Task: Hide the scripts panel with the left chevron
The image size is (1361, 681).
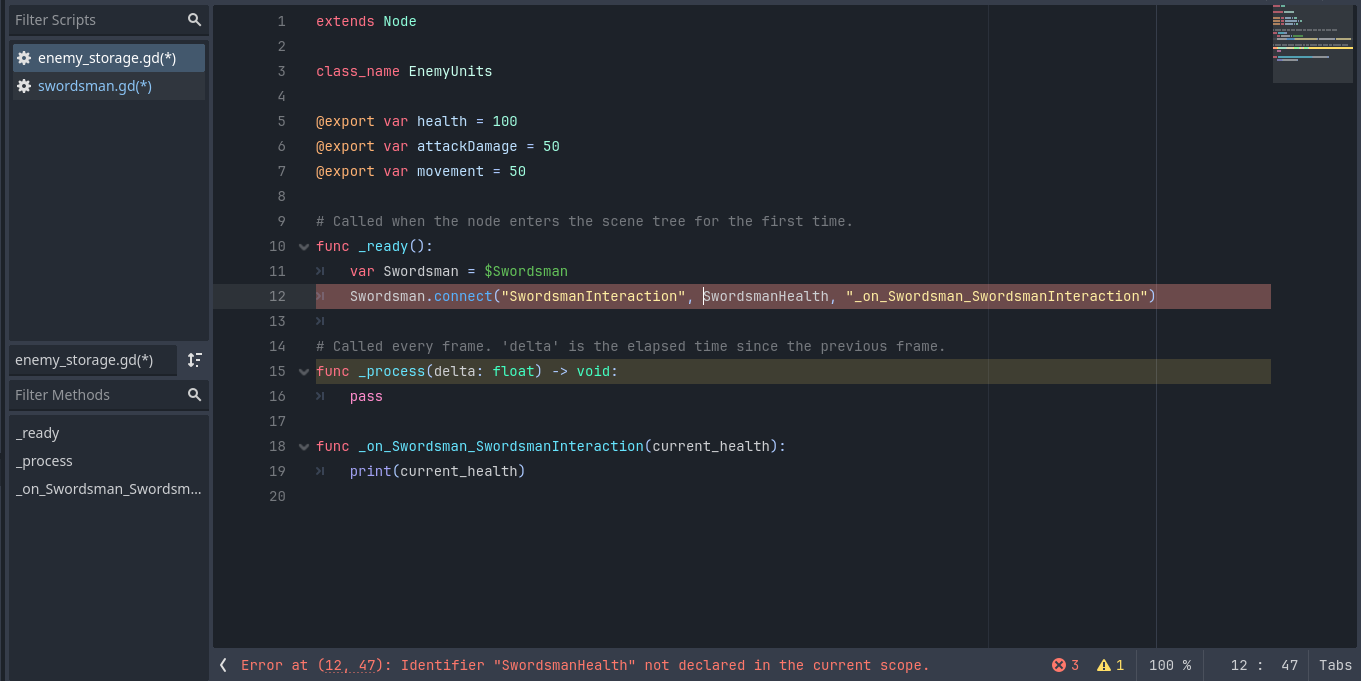Action: click(x=223, y=665)
